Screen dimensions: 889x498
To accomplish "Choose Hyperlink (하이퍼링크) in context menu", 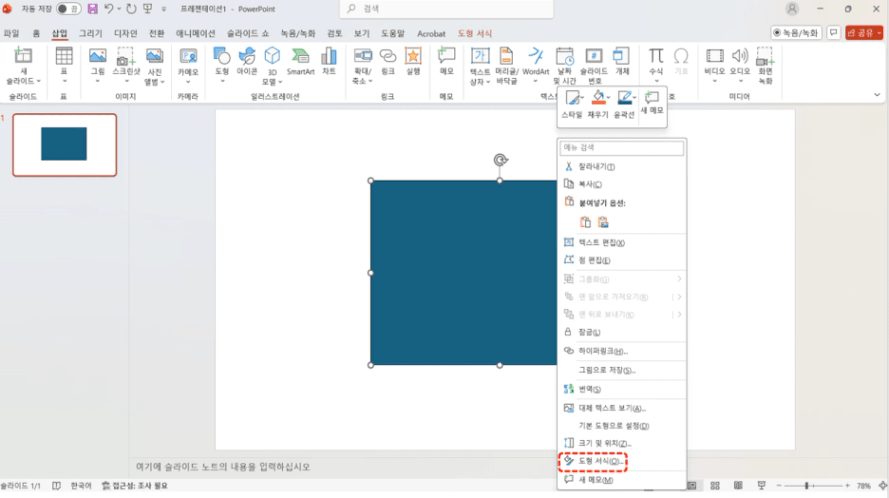I will pos(622,351).
